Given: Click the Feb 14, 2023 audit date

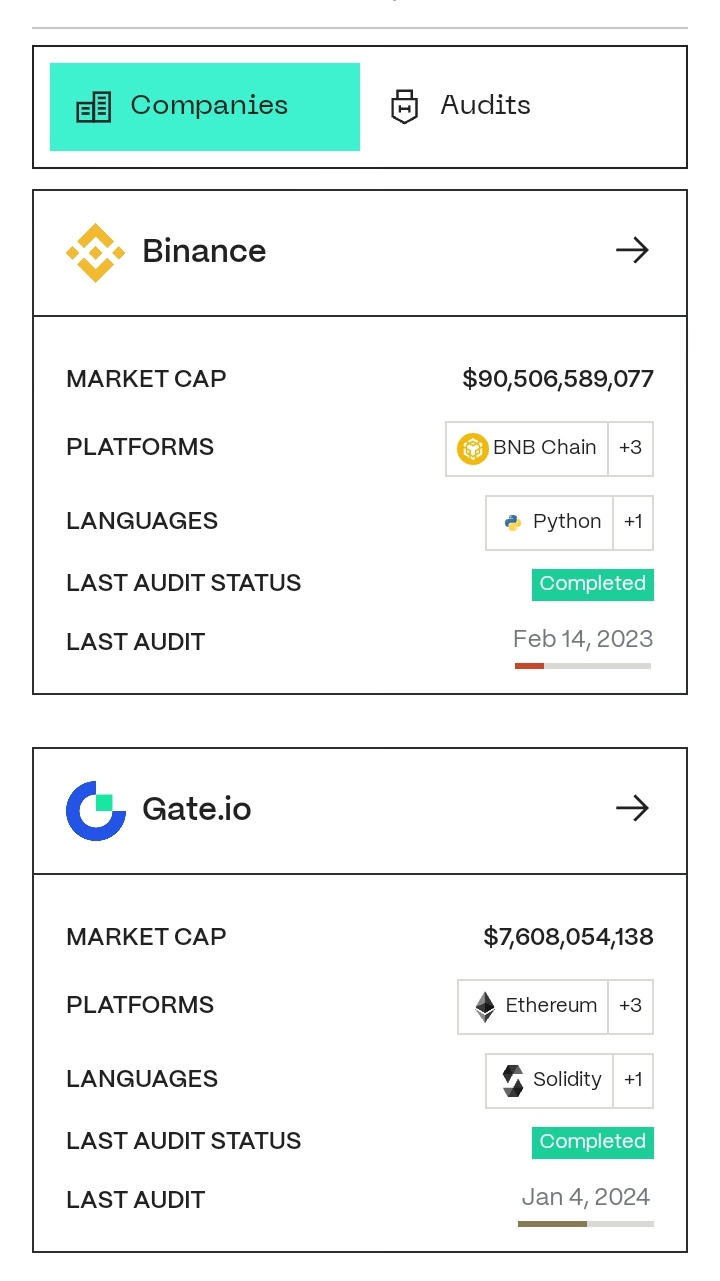Looking at the screenshot, I should [583, 639].
